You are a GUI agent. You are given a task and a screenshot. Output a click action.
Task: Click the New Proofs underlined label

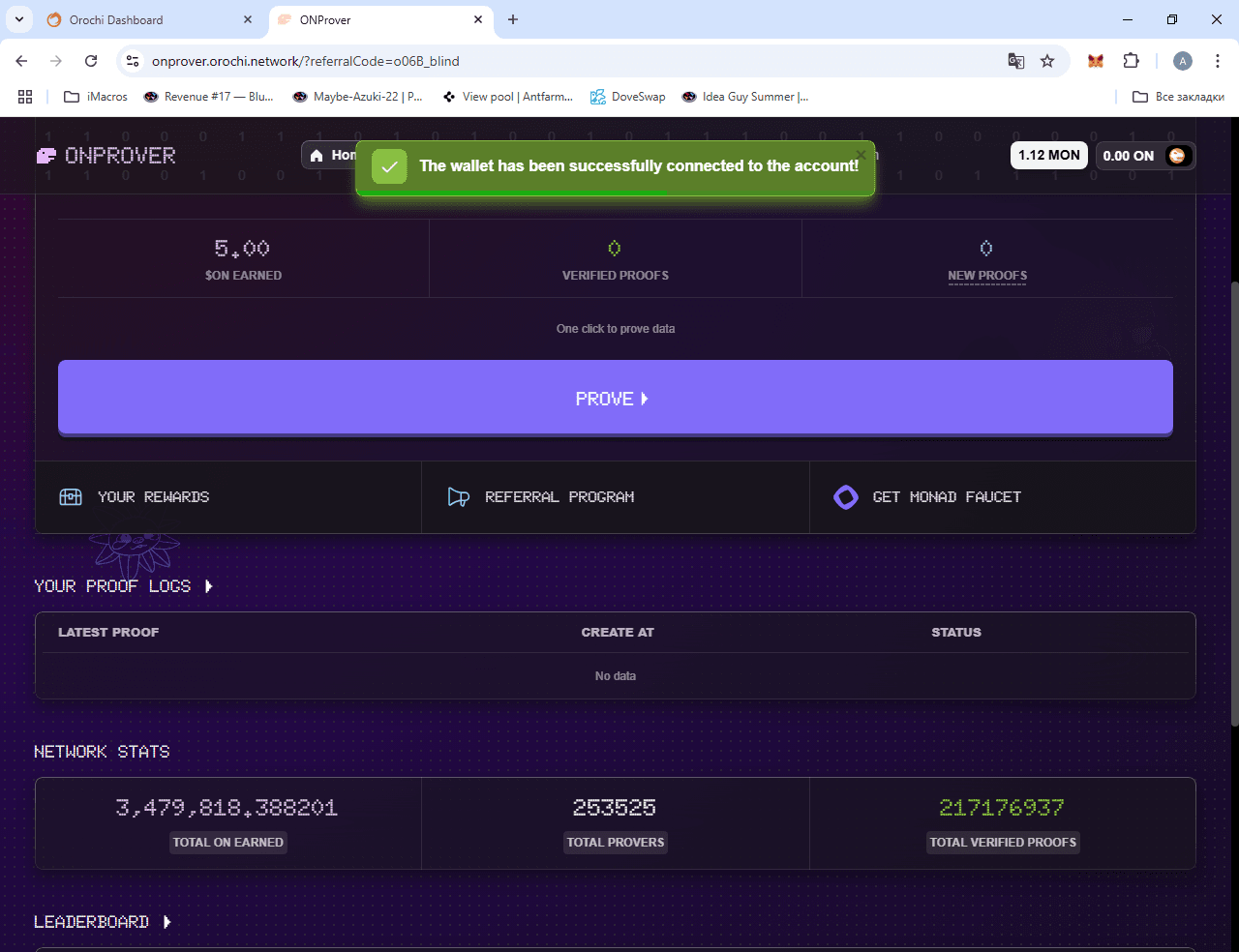pos(987,276)
